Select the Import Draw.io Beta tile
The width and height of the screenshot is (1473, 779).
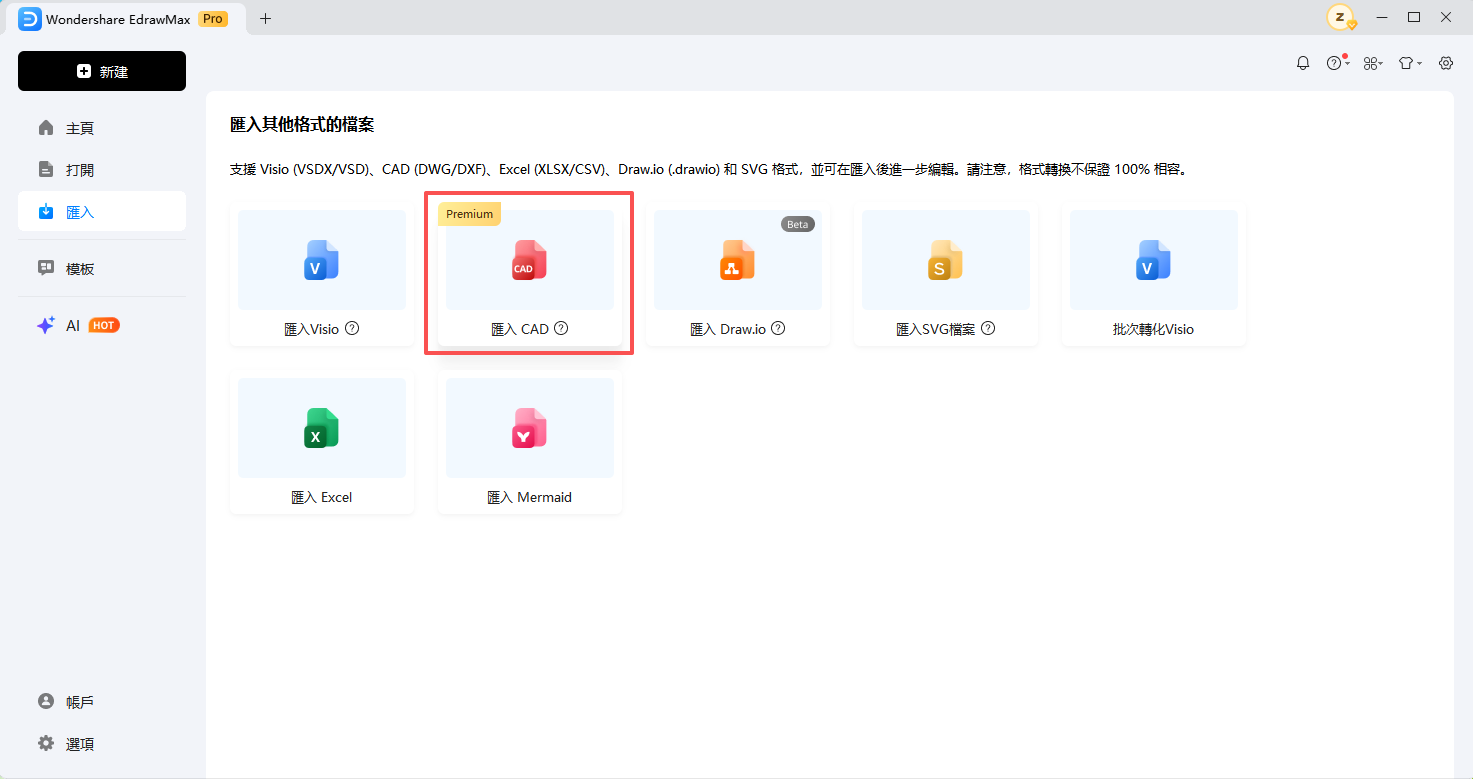tap(737, 260)
